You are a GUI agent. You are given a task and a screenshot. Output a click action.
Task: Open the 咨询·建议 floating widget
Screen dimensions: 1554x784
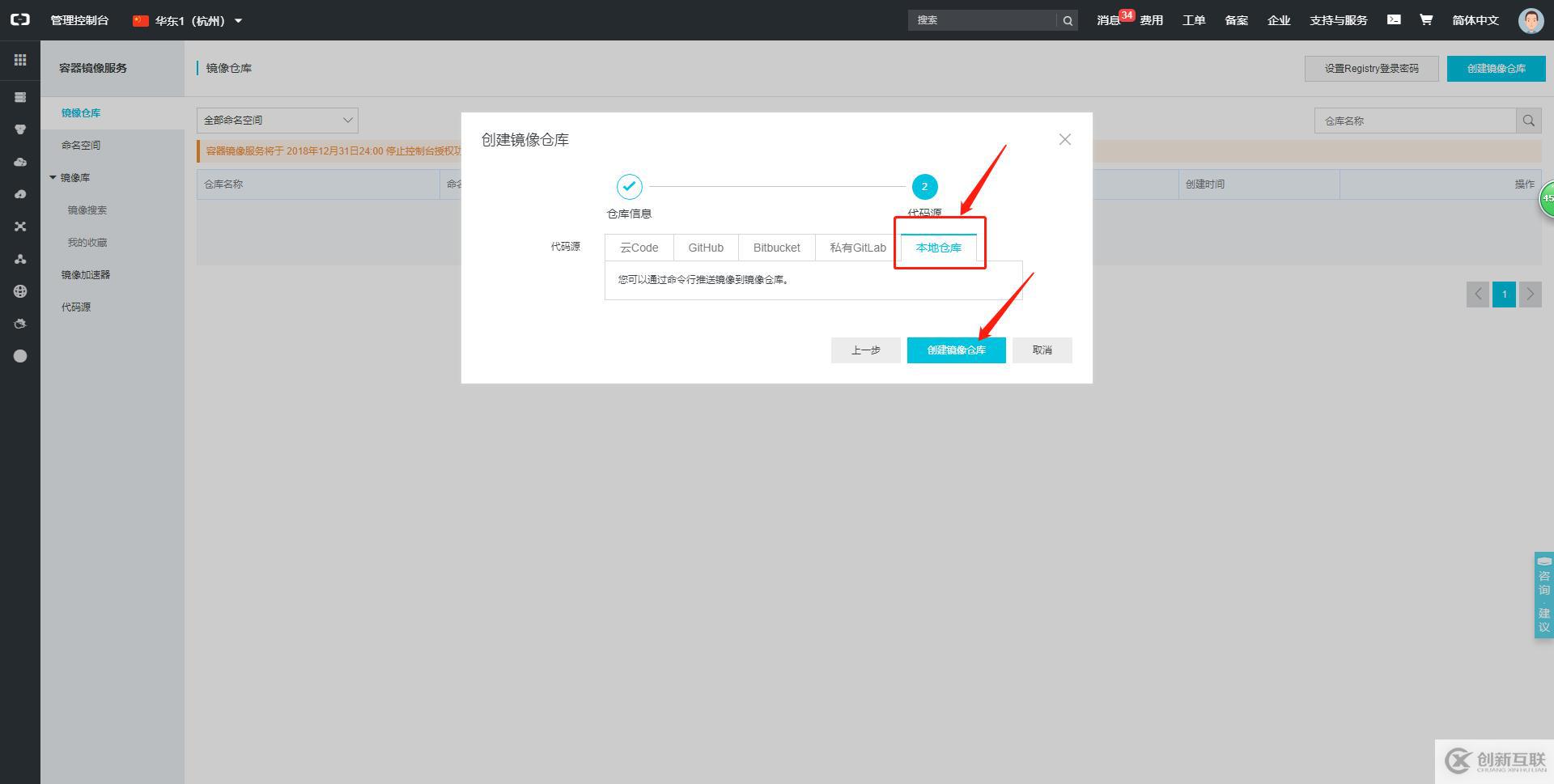[x=1543, y=595]
